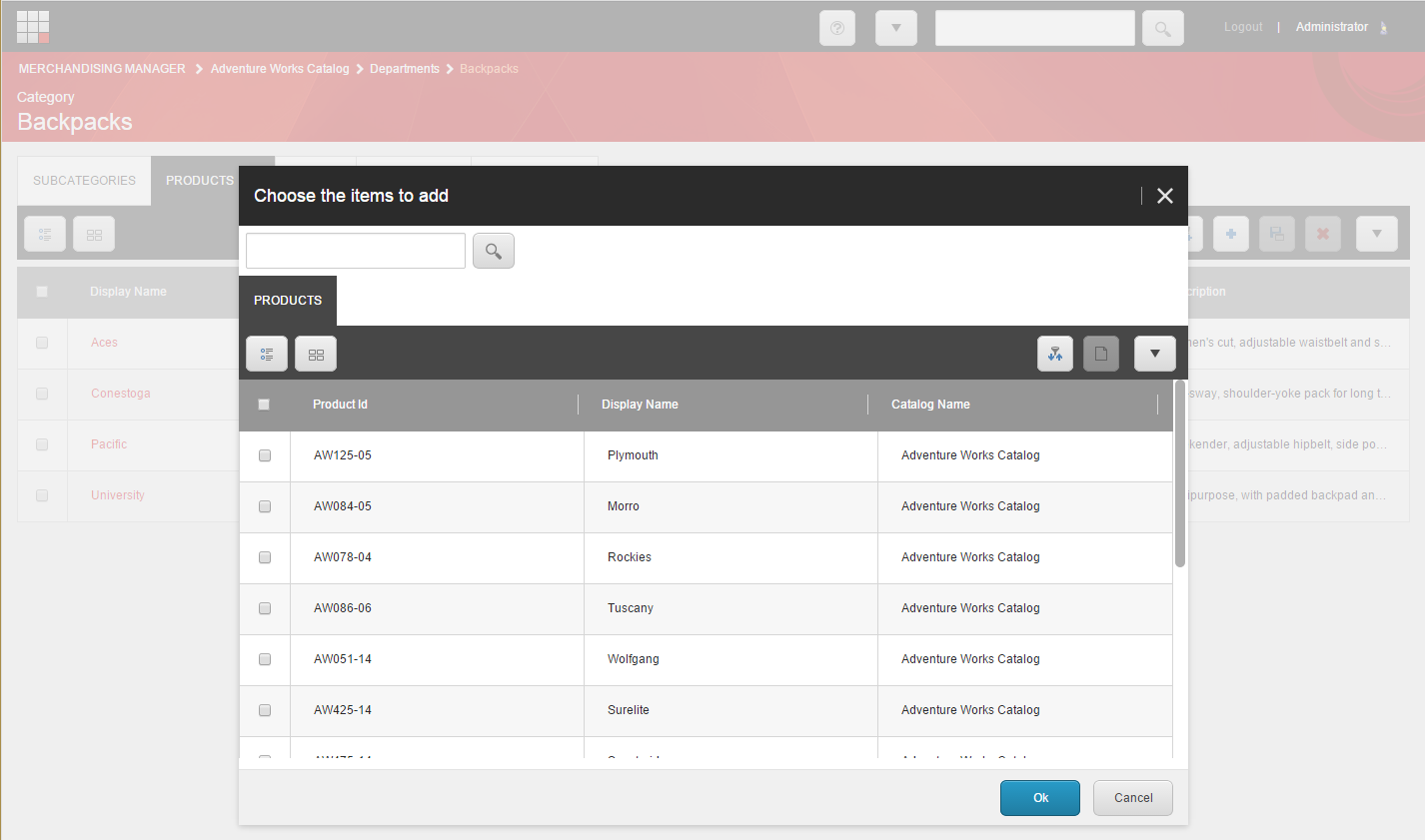This screenshot has width=1425, height=840.
Task: Toggle the select-all checkbox in the dialog header
Action: pos(264,405)
